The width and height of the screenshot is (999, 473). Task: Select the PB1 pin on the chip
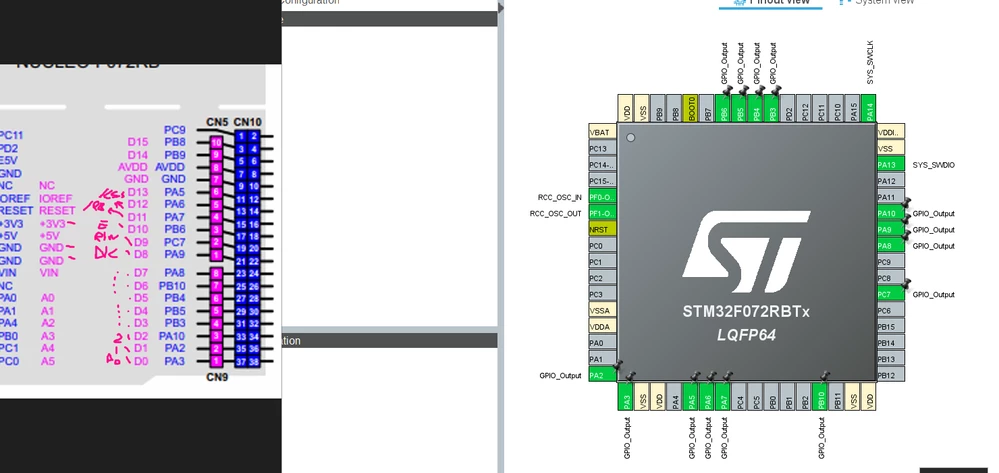coord(787,396)
